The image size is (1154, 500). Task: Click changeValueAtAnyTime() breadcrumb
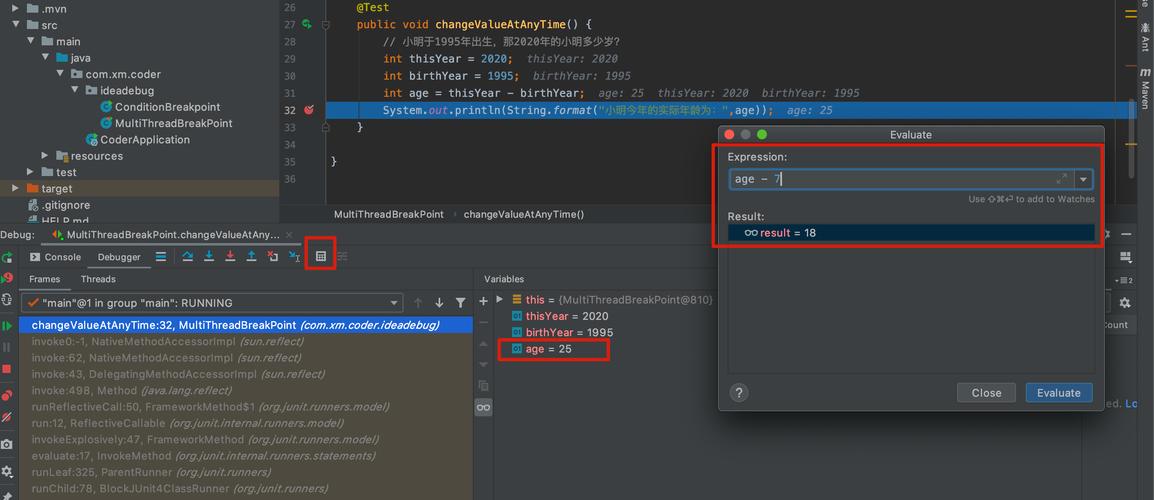pyautogui.click(x=523, y=214)
